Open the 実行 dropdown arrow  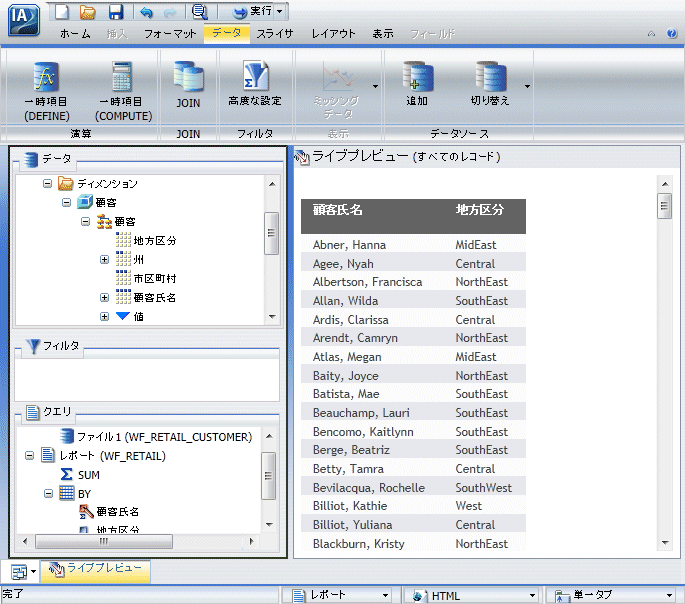280,11
